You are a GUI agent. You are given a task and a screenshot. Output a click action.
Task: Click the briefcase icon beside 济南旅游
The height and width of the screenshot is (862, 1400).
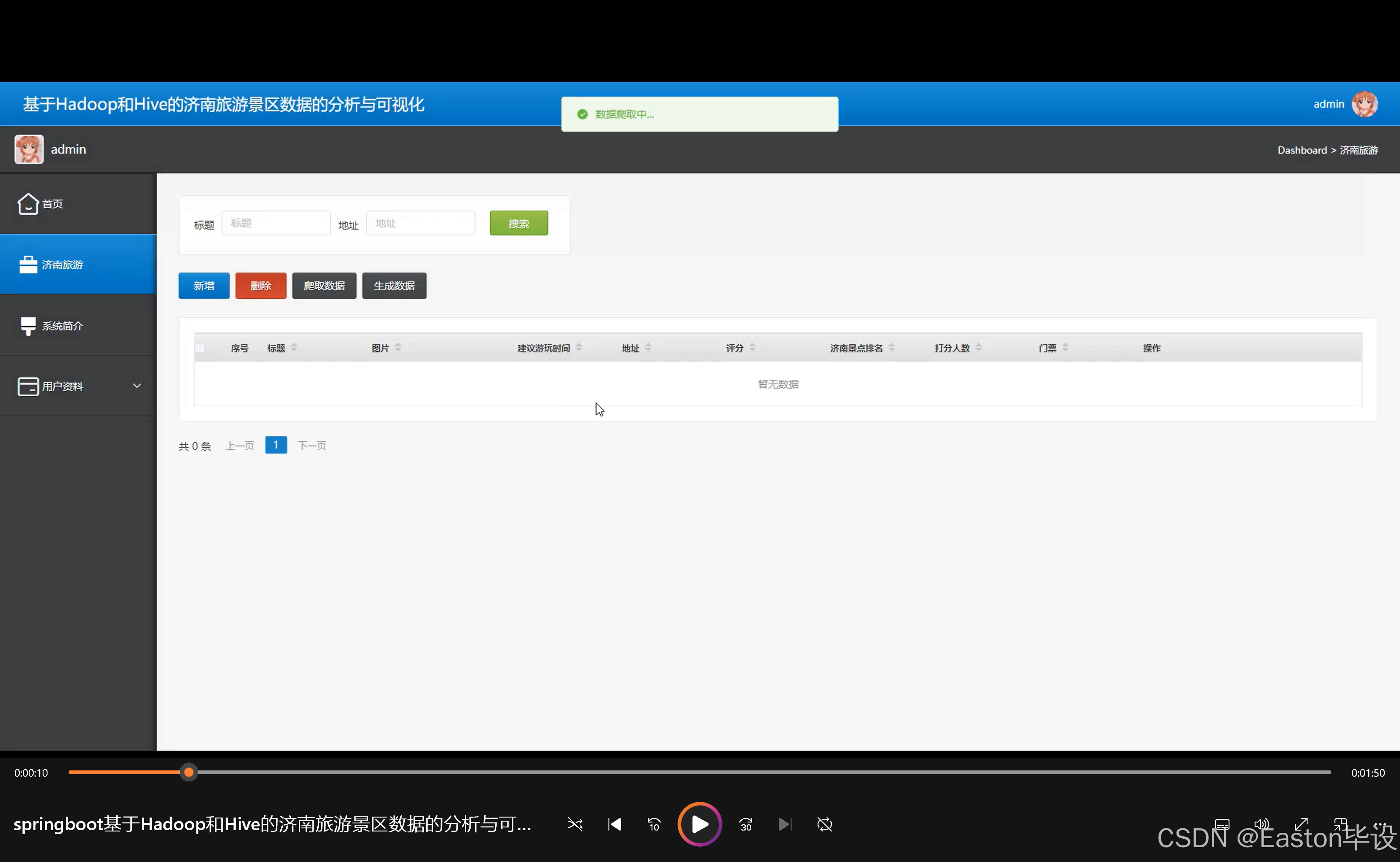point(28,264)
